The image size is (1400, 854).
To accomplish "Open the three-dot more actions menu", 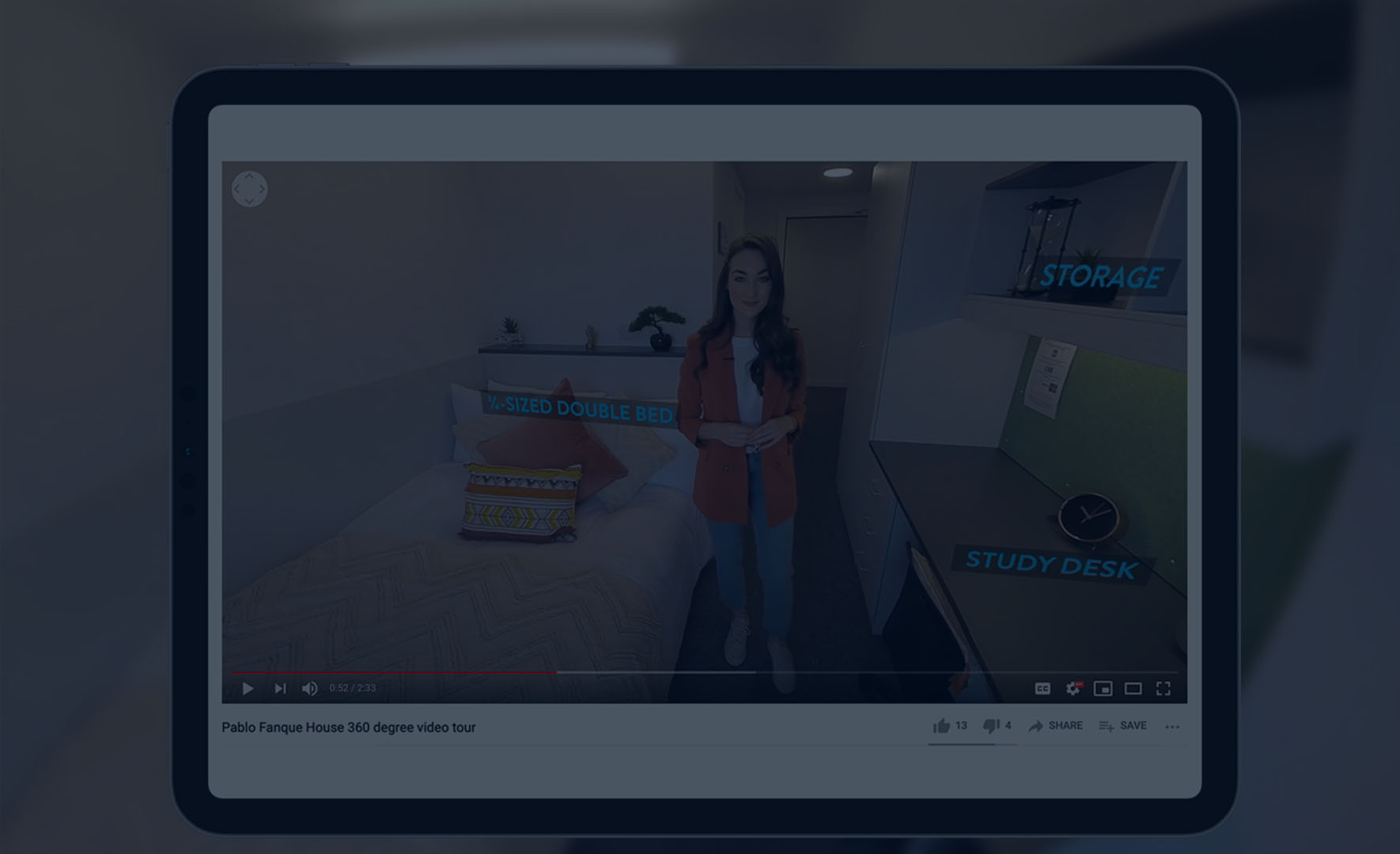I will point(1172,727).
